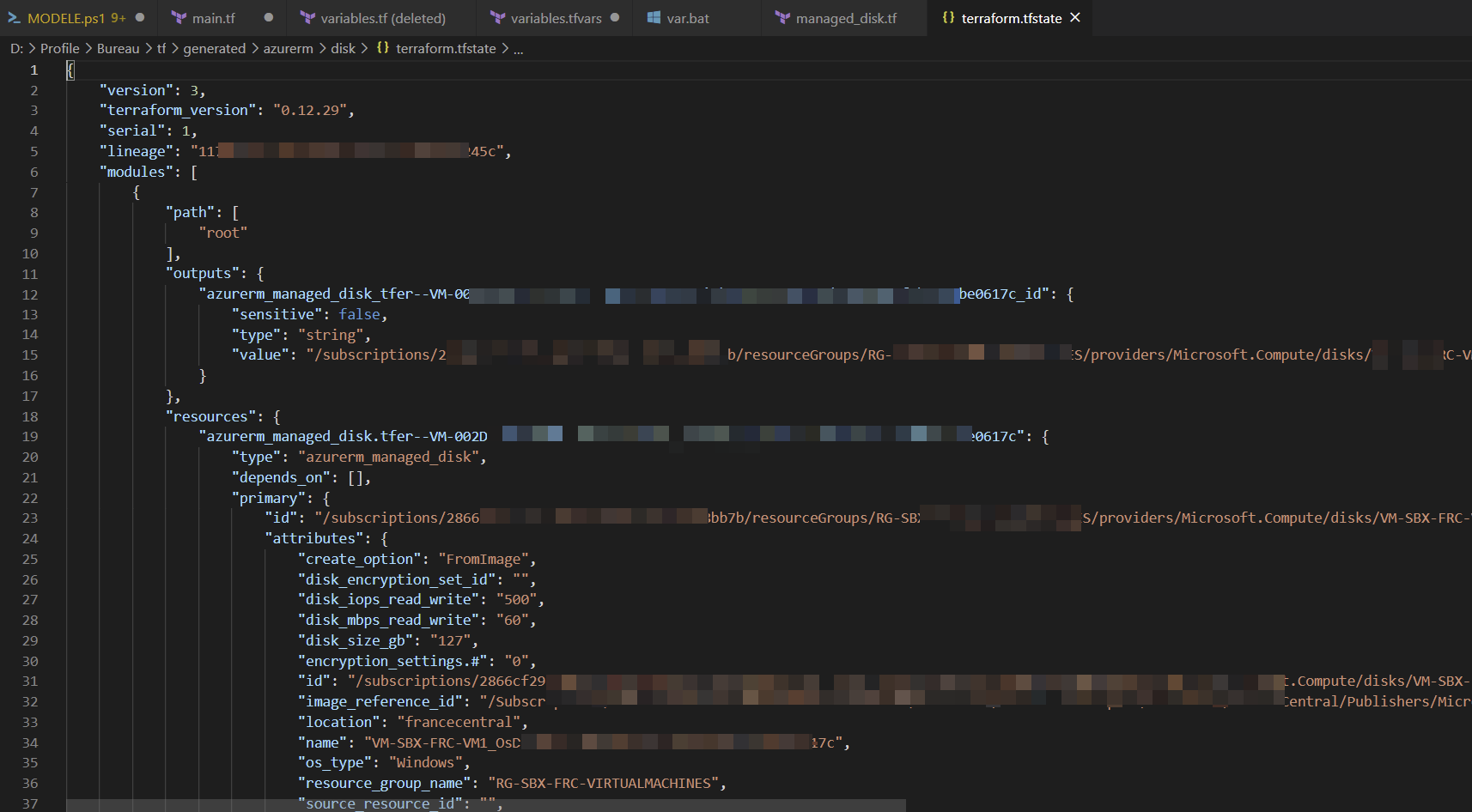Click the "disk_mbps_read_write" key
Viewport: 1472px width, 812px height.
tap(389, 621)
